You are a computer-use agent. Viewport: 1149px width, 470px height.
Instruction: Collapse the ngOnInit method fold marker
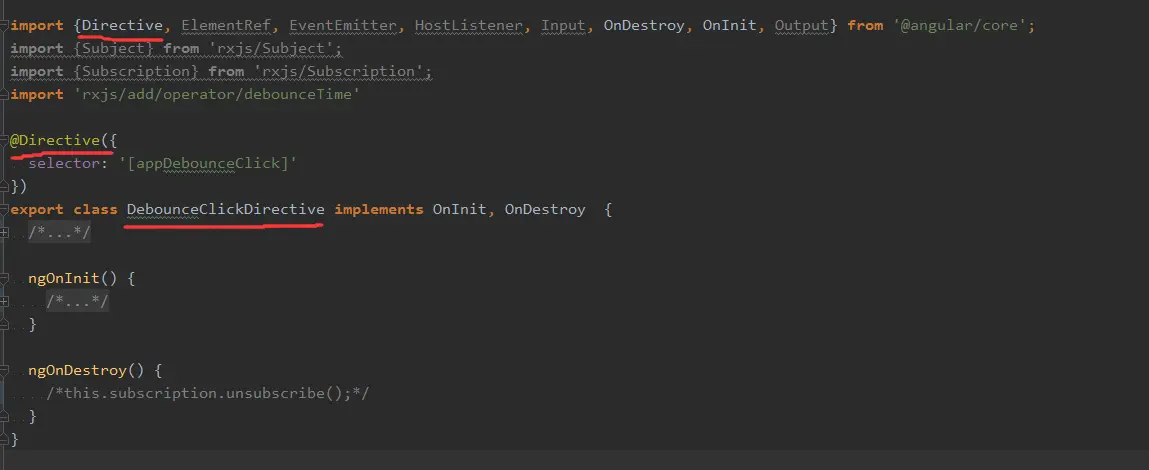[4, 279]
